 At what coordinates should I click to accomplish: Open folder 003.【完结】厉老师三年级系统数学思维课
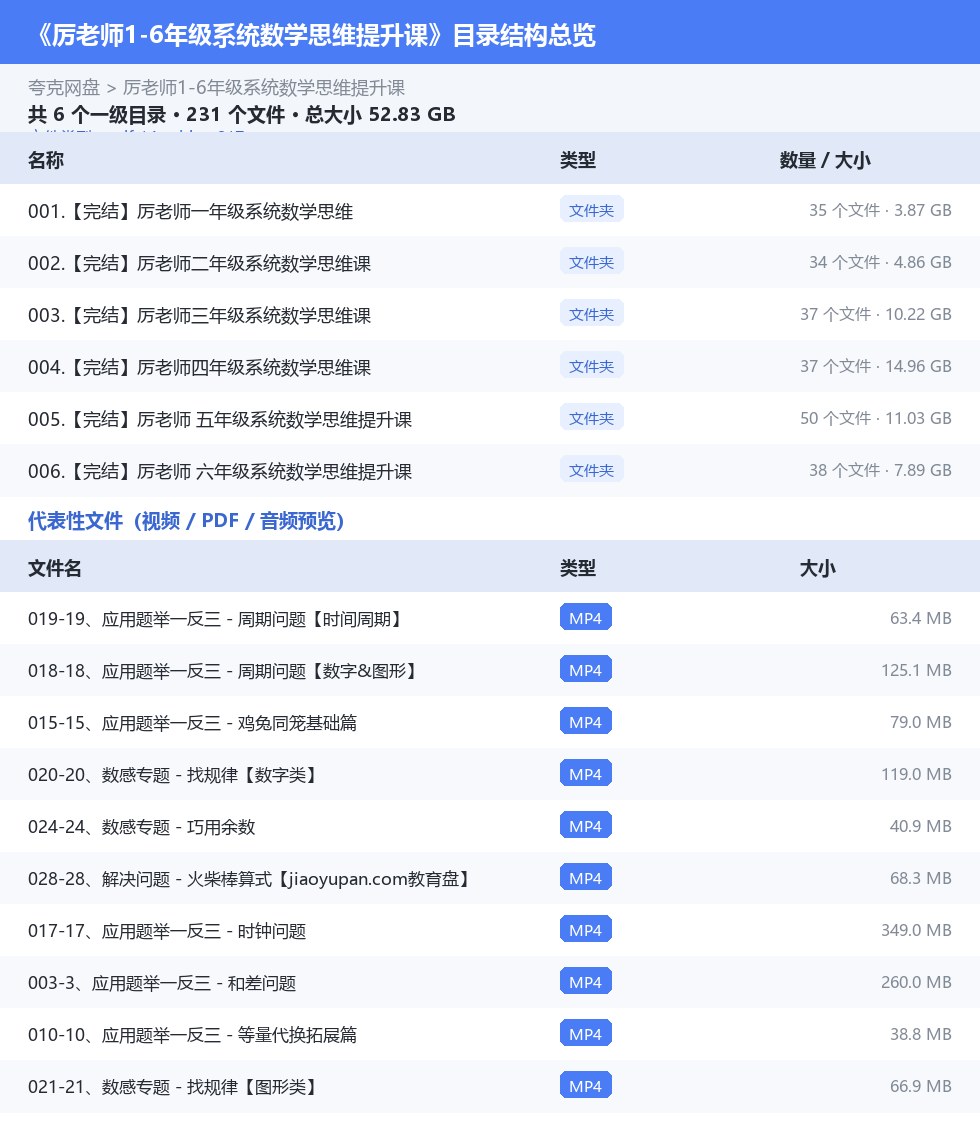199,316
